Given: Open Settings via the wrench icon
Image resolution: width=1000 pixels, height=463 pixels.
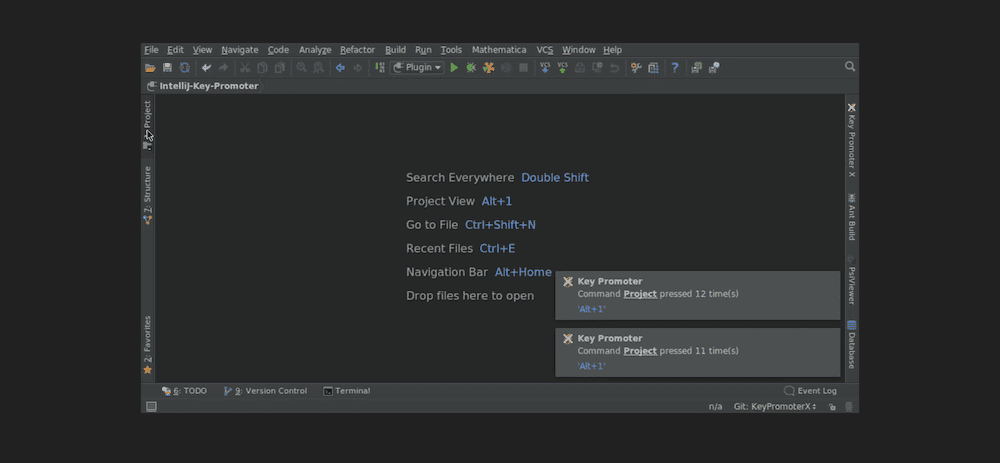Looking at the screenshot, I should pos(636,68).
